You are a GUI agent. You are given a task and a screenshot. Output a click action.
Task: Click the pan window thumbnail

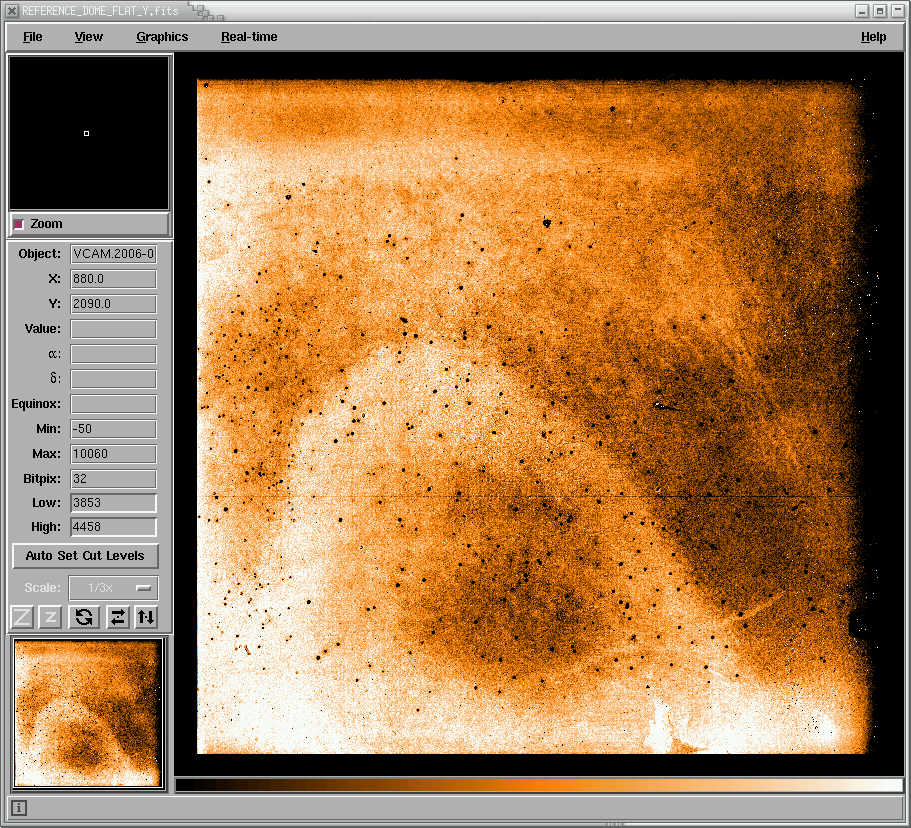pyautogui.click(x=88, y=714)
